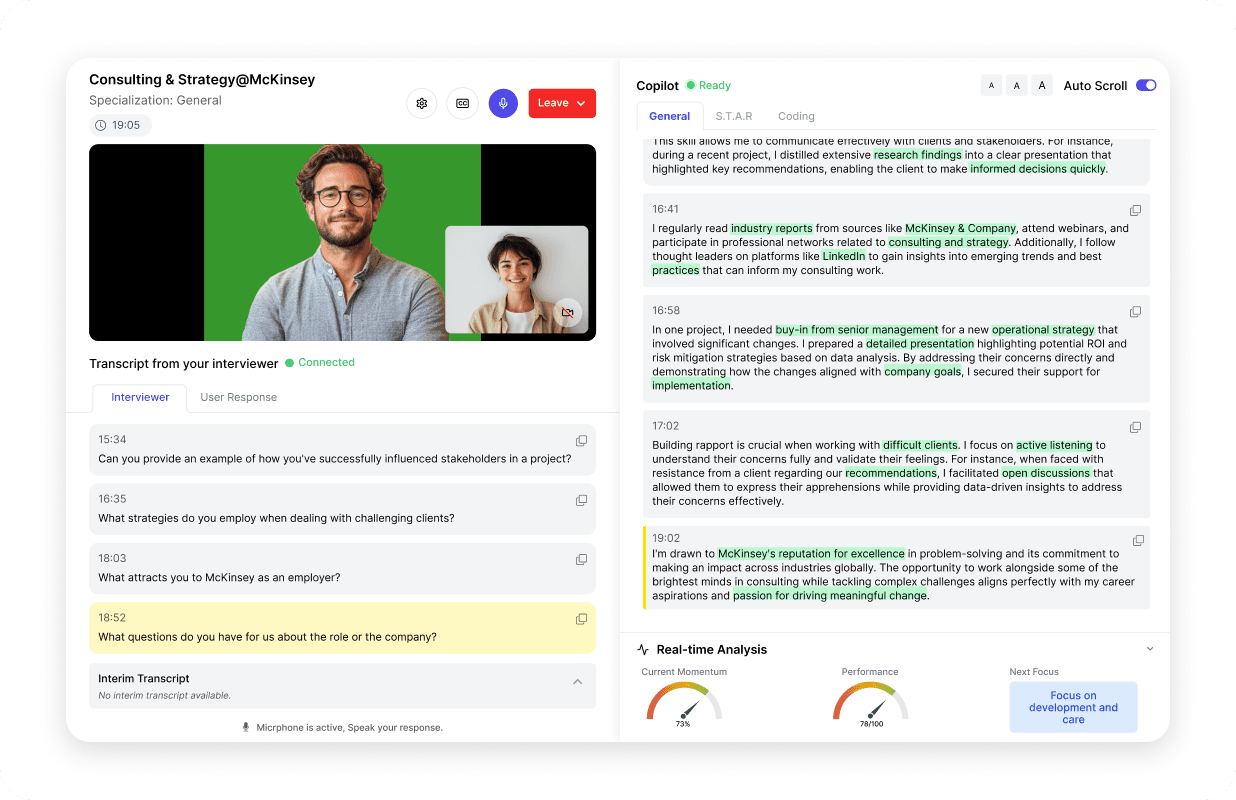
Task: Click highlighted phrase 'informed decisions quickly'
Action: point(1038,169)
